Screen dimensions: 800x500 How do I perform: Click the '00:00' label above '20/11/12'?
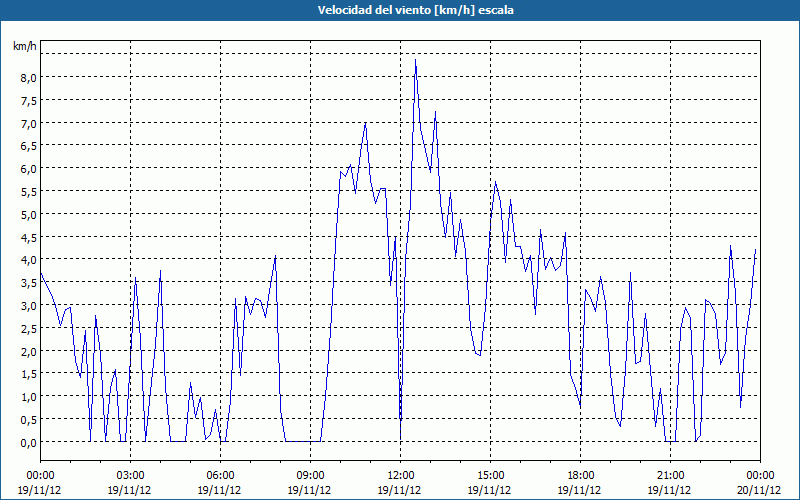tap(760, 476)
